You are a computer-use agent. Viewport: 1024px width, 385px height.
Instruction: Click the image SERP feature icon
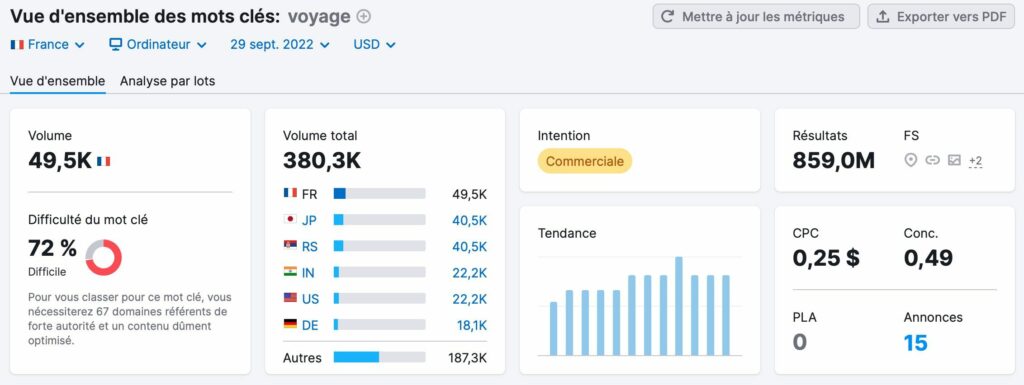click(x=954, y=160)
